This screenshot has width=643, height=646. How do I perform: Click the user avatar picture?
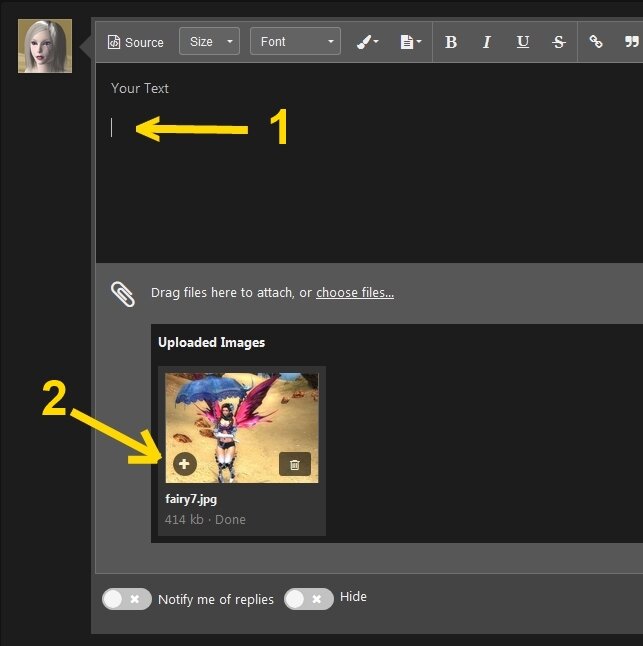45,46
